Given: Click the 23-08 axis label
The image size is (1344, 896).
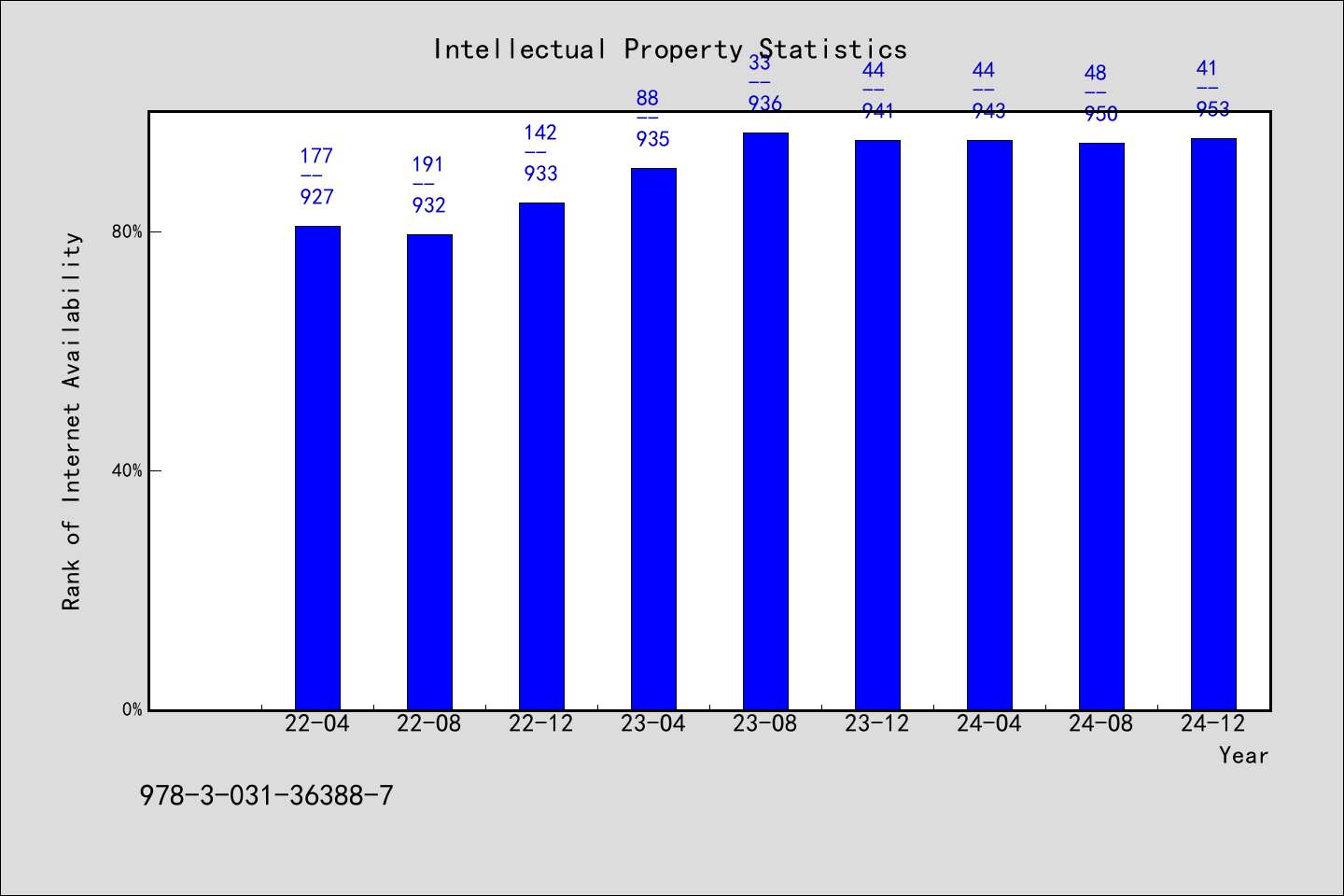Looking at the screenshot, I should pos(765,724).
